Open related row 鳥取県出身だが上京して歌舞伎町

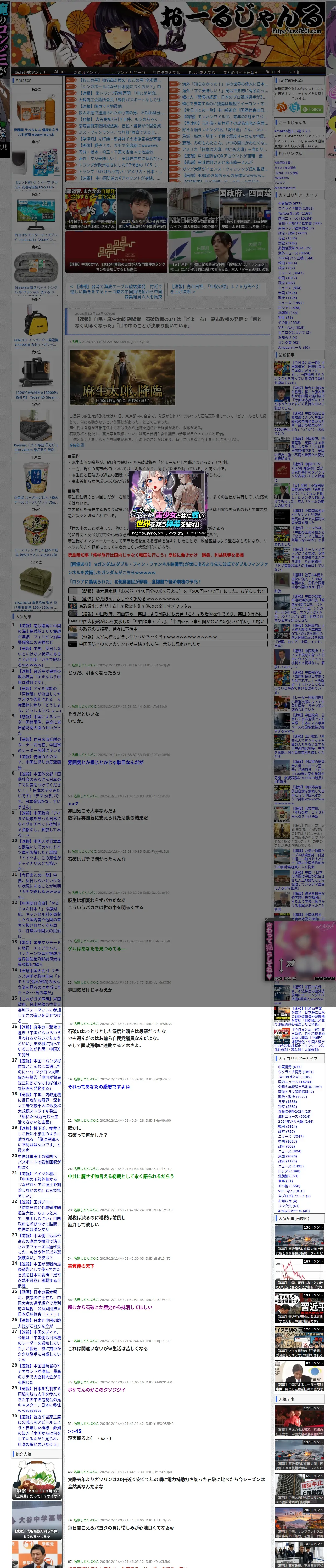point(168,606)
